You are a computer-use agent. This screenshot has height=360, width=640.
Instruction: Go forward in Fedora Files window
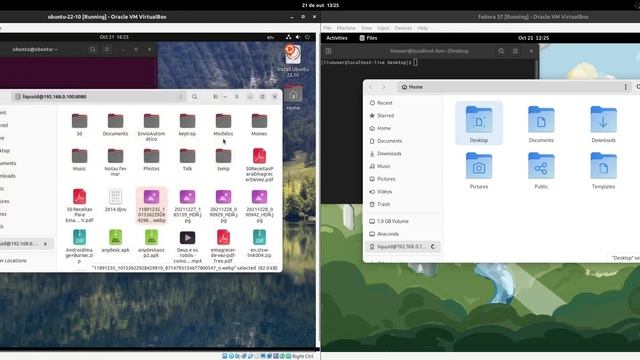[384, 87]
